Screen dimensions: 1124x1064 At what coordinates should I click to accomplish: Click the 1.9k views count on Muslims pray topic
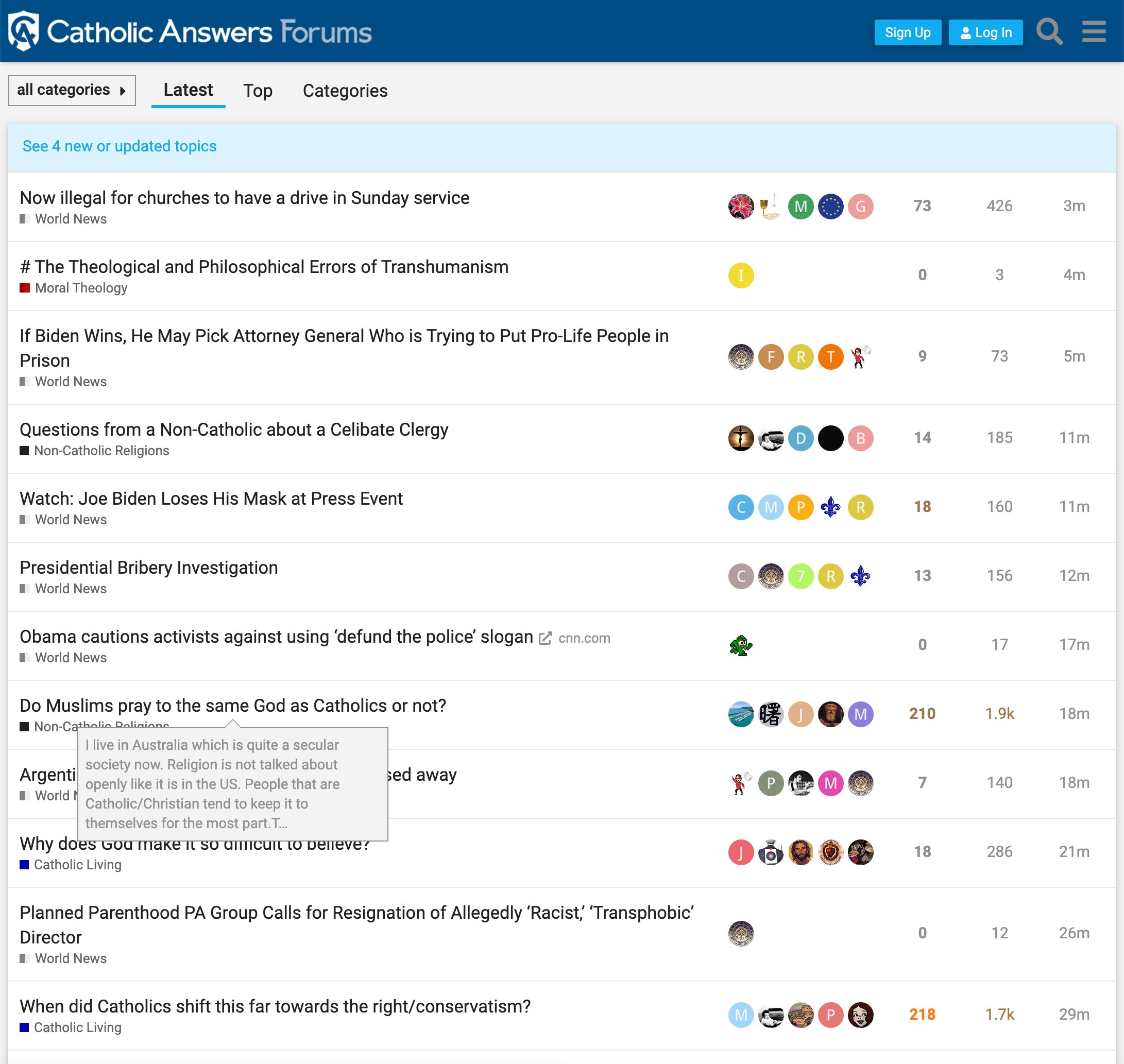tap(999, 713)
